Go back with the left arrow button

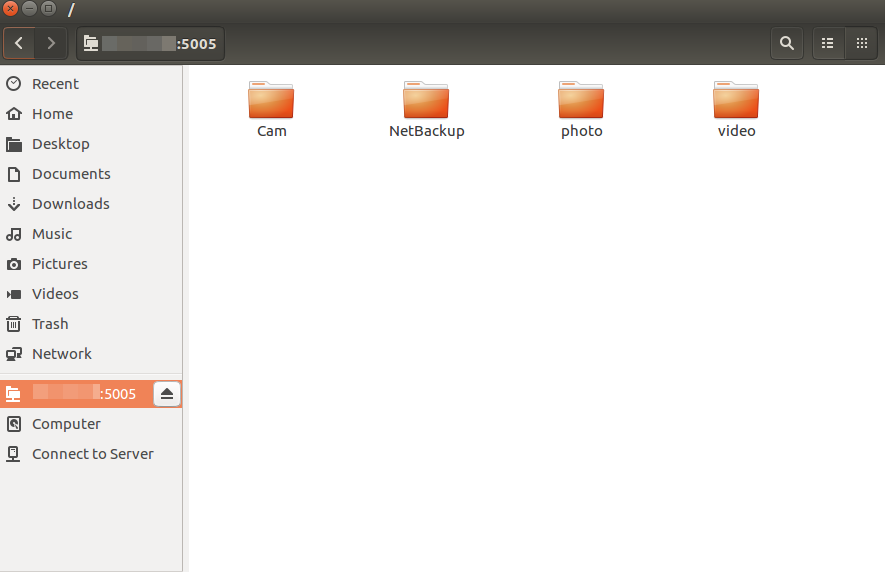[x=19, y=43]
